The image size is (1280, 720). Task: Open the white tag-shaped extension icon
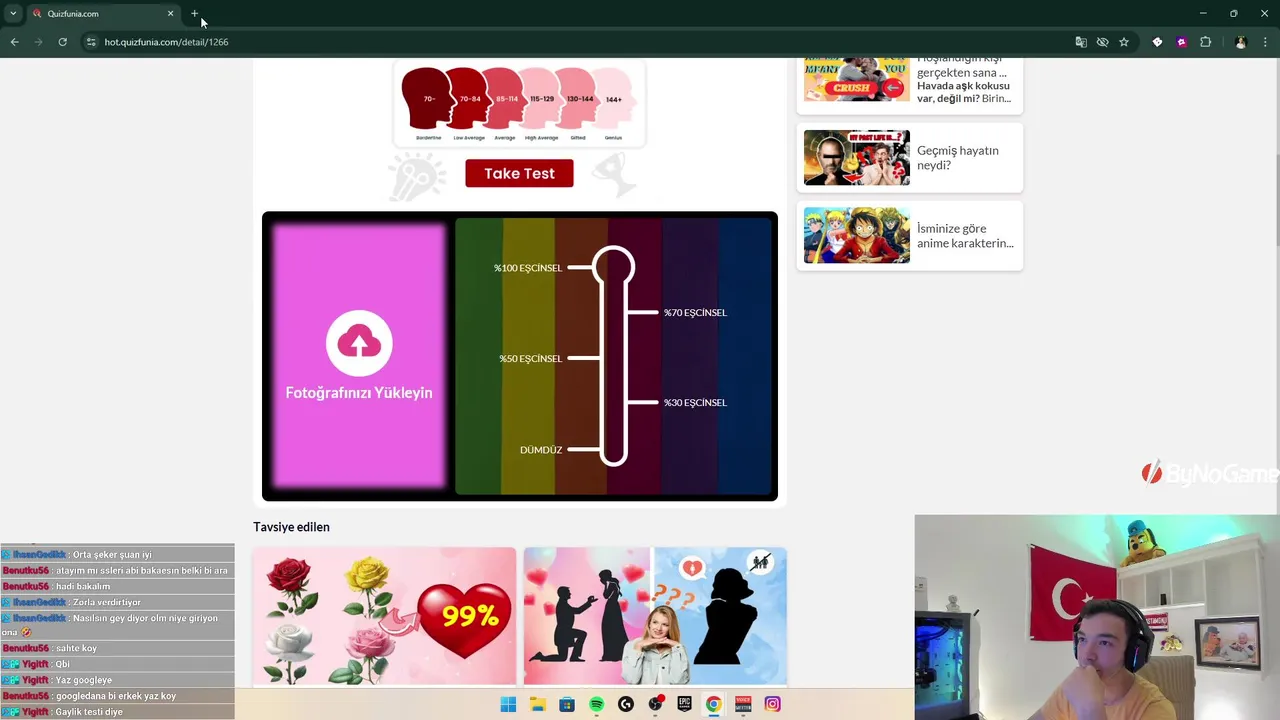1157,42
